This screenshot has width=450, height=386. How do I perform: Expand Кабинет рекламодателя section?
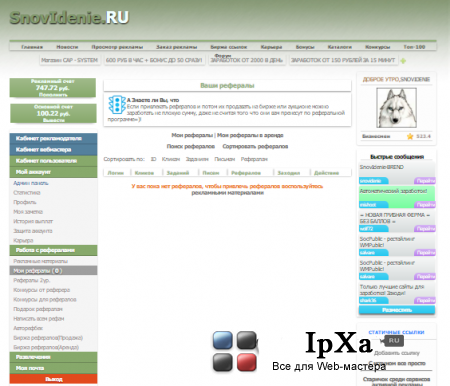[x=53, y=138]
